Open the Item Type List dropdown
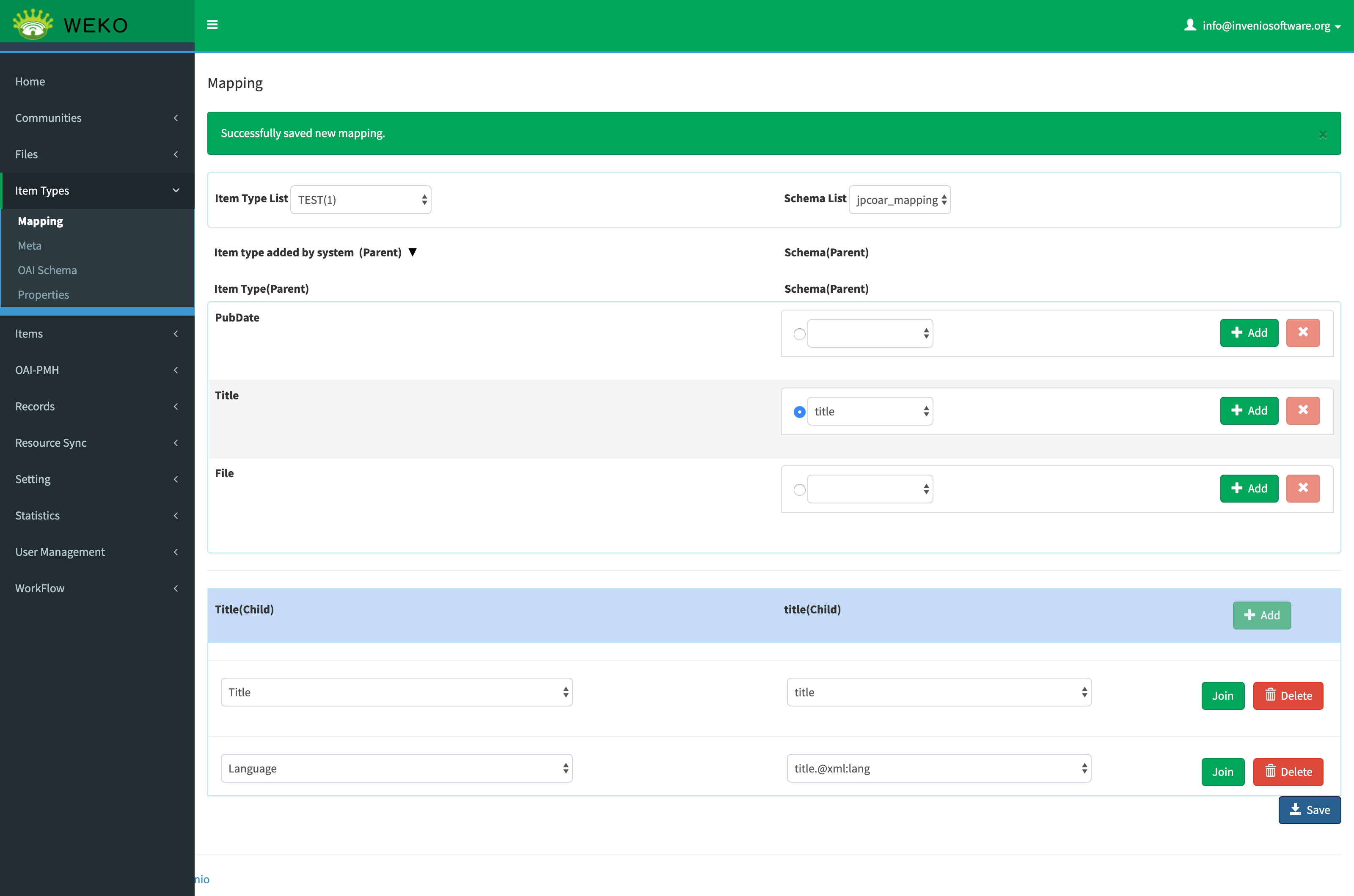This screenshot has width=1354, height=896. point(361,199)
